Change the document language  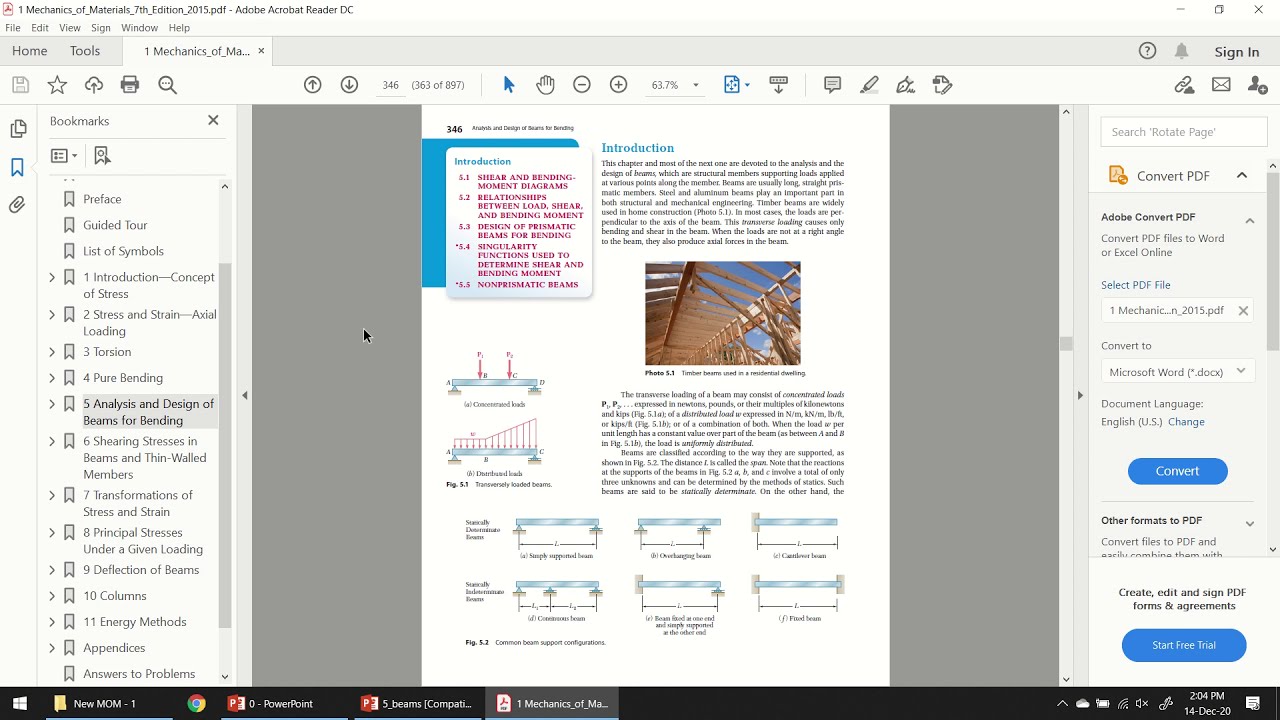click(x=1187, y=422)
